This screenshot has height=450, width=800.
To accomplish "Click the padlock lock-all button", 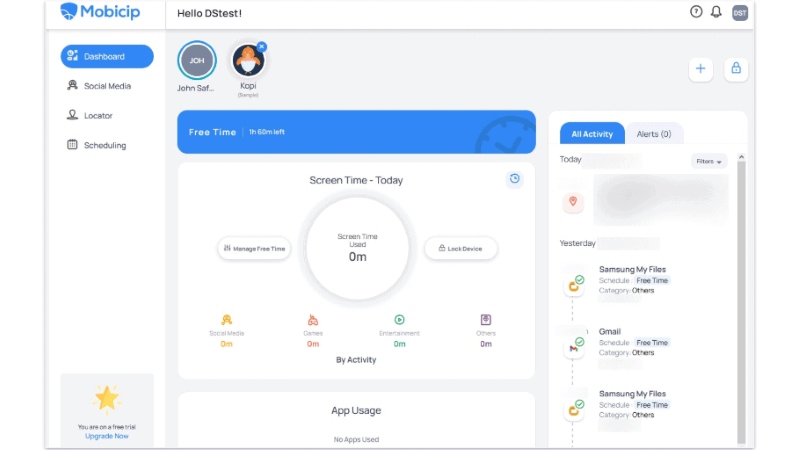I will tap(736, 68).
